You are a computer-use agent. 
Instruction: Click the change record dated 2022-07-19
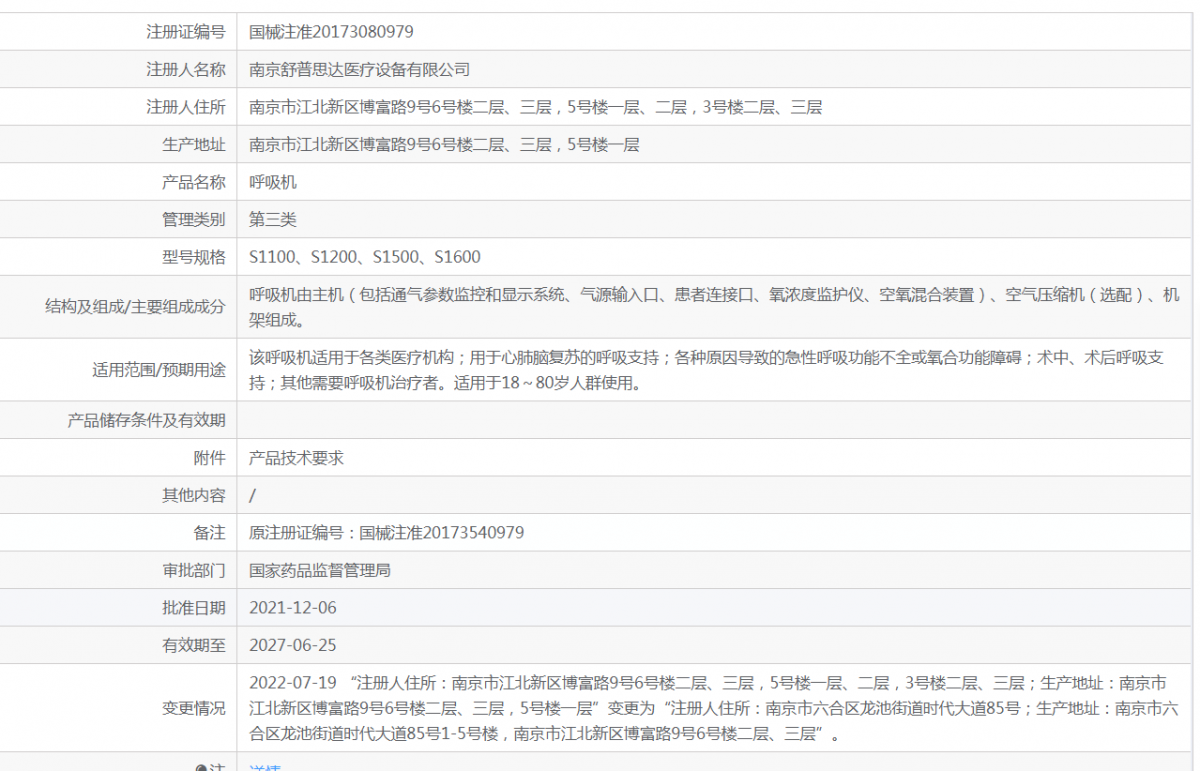click(714, 708)
